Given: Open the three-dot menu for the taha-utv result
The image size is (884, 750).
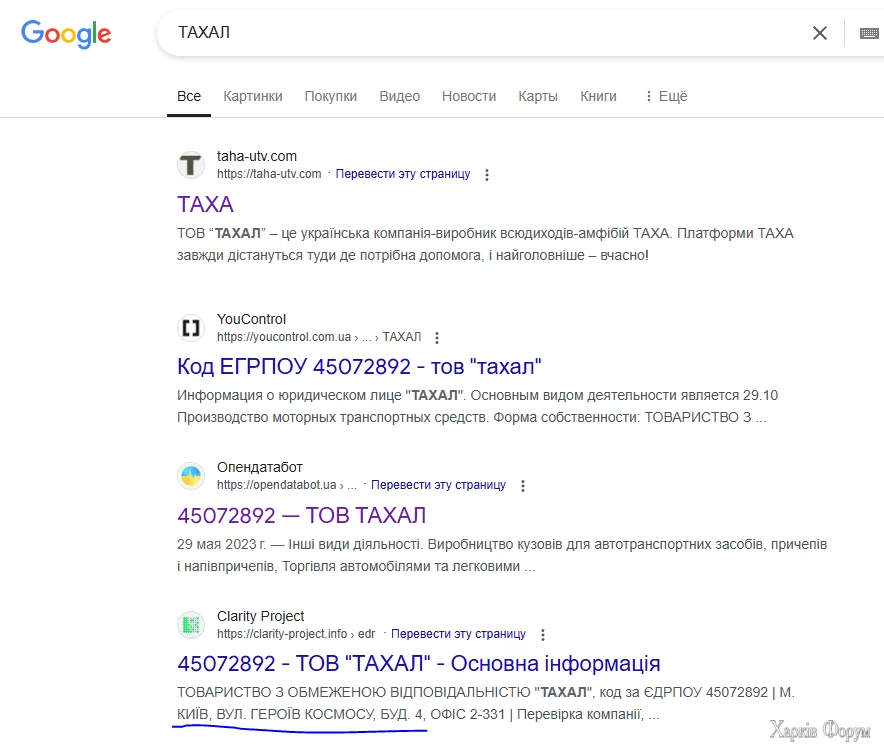Looking at the screenshot, I should click(486, 174).
